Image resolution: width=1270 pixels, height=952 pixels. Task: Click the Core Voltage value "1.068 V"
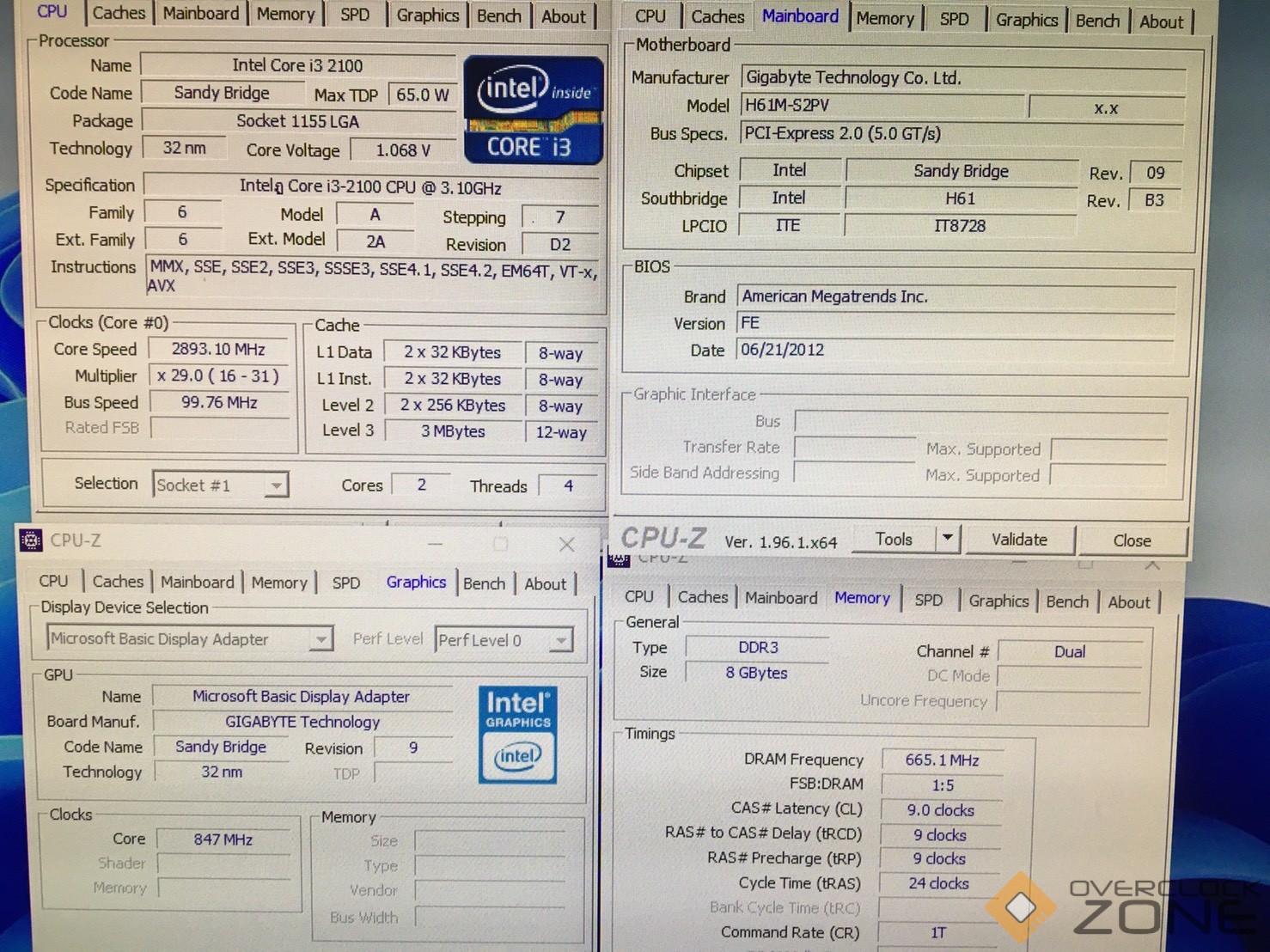[403, 150]
